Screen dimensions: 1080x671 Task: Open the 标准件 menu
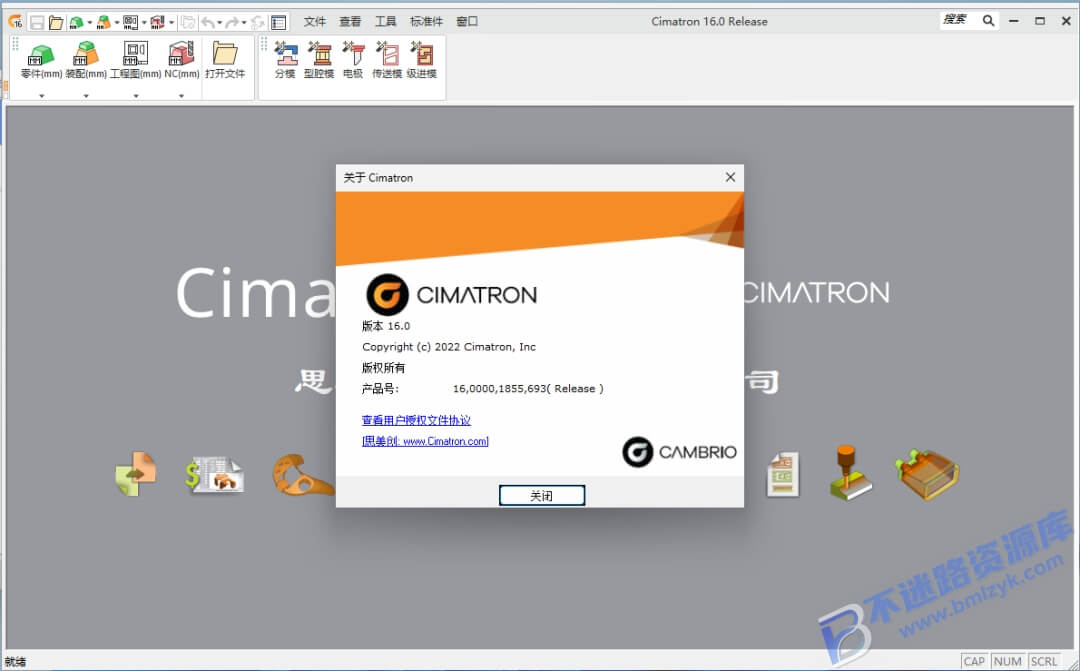coord(426,21)
